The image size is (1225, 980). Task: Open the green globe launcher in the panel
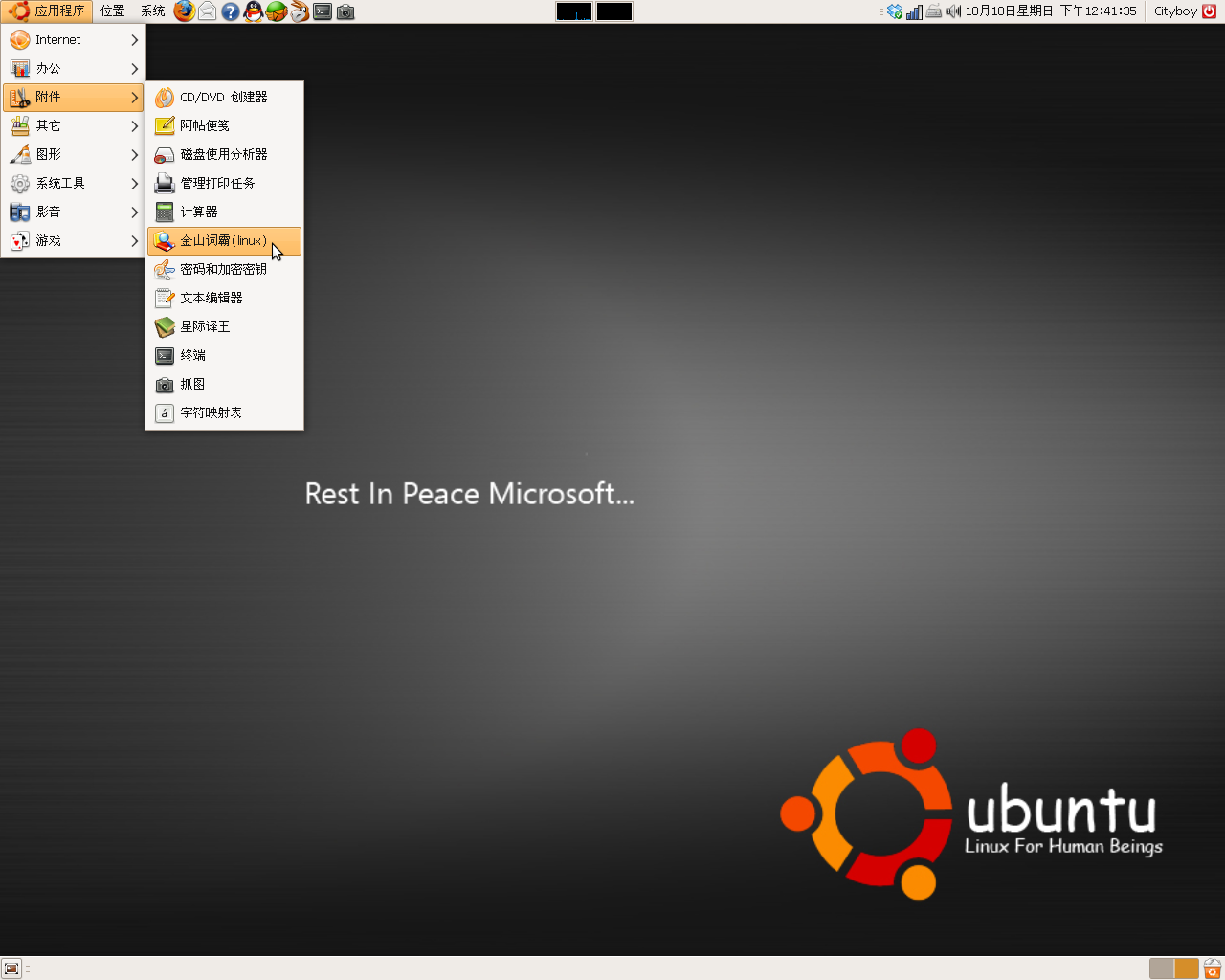[x=277, y=11]
